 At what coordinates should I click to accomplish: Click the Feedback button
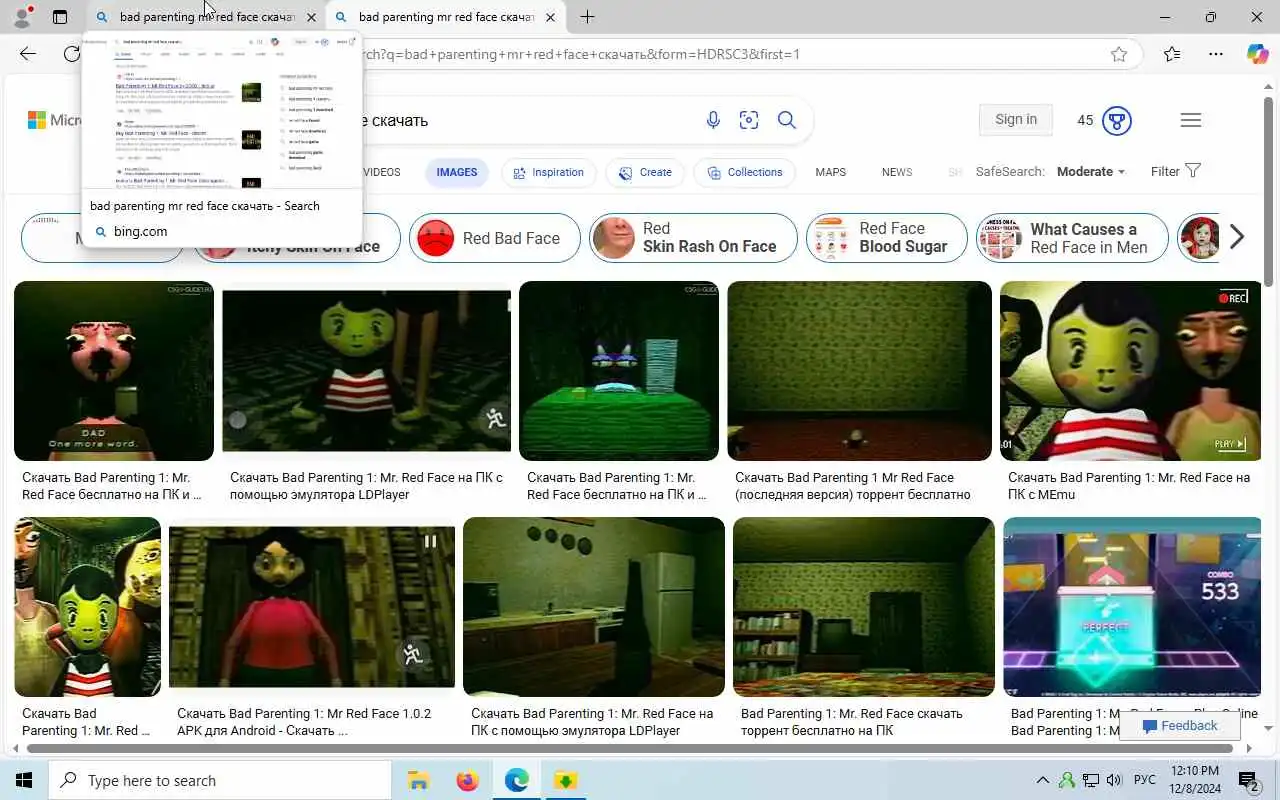pos(1180,726)
